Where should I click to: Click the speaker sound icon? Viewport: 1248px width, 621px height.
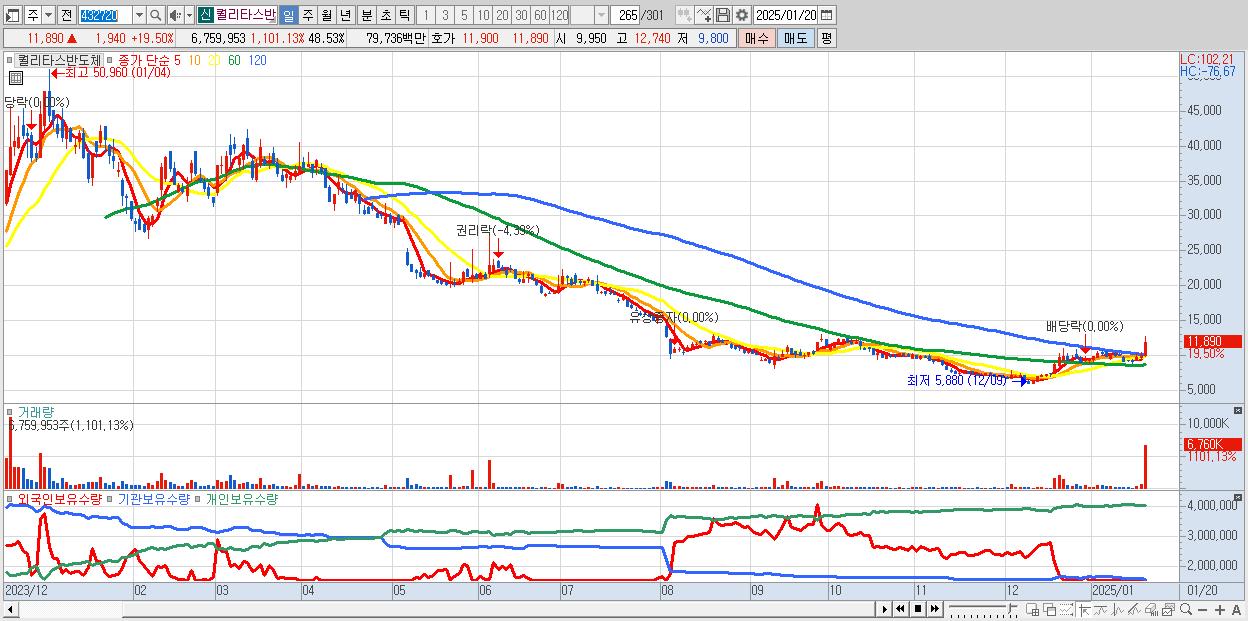click(174, 15)
